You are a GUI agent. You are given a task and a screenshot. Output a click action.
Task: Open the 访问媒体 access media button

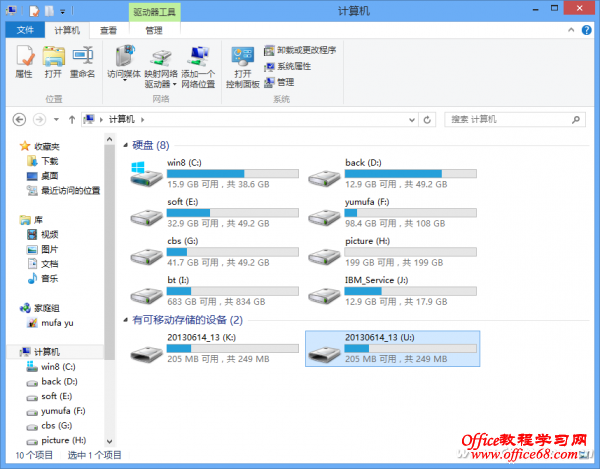pos(124,63)
